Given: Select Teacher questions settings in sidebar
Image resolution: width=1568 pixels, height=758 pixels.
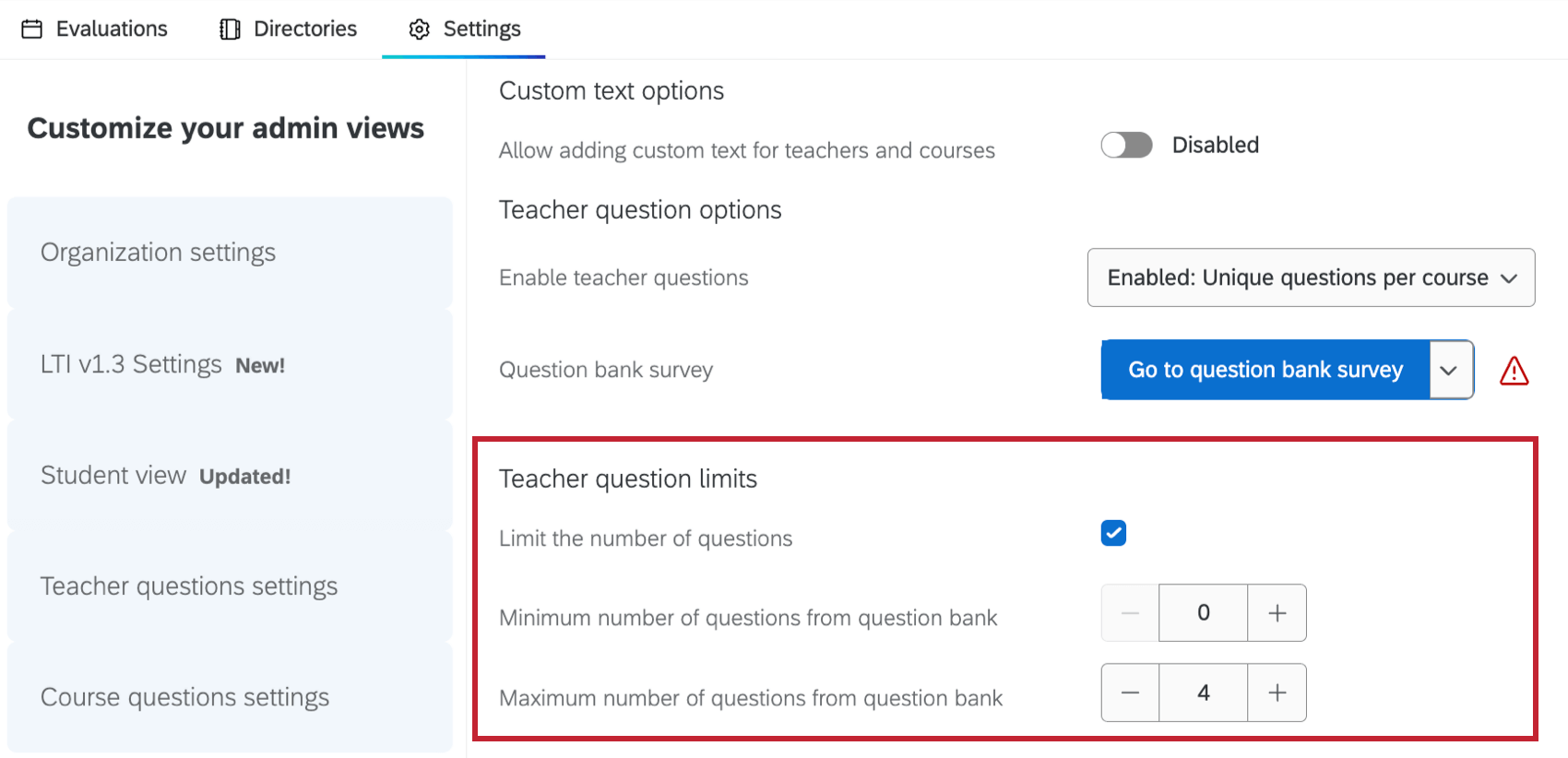Looking at the screenshot, I should pyautogui.click(x=189, y=586).
